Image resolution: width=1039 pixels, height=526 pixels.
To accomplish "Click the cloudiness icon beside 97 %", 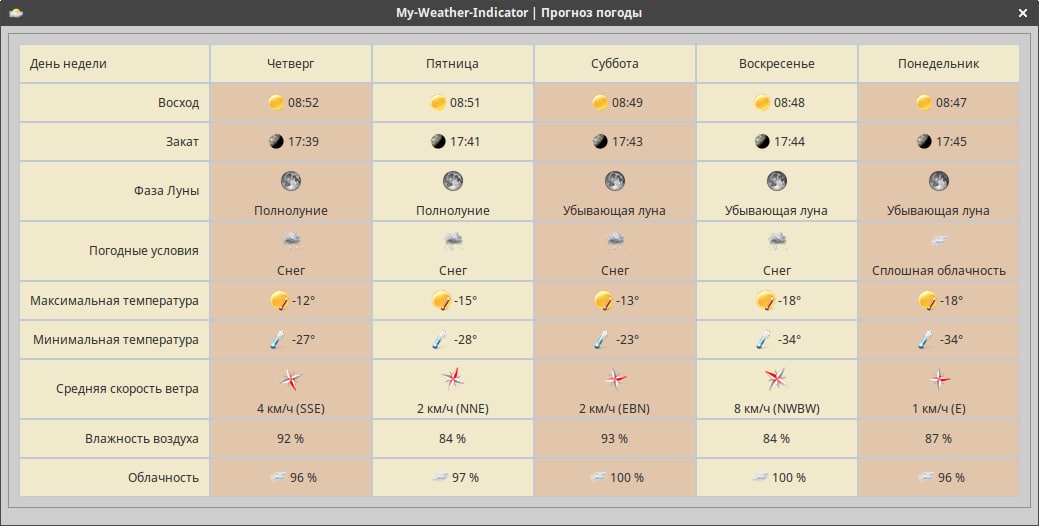I will tap(440, 477).
